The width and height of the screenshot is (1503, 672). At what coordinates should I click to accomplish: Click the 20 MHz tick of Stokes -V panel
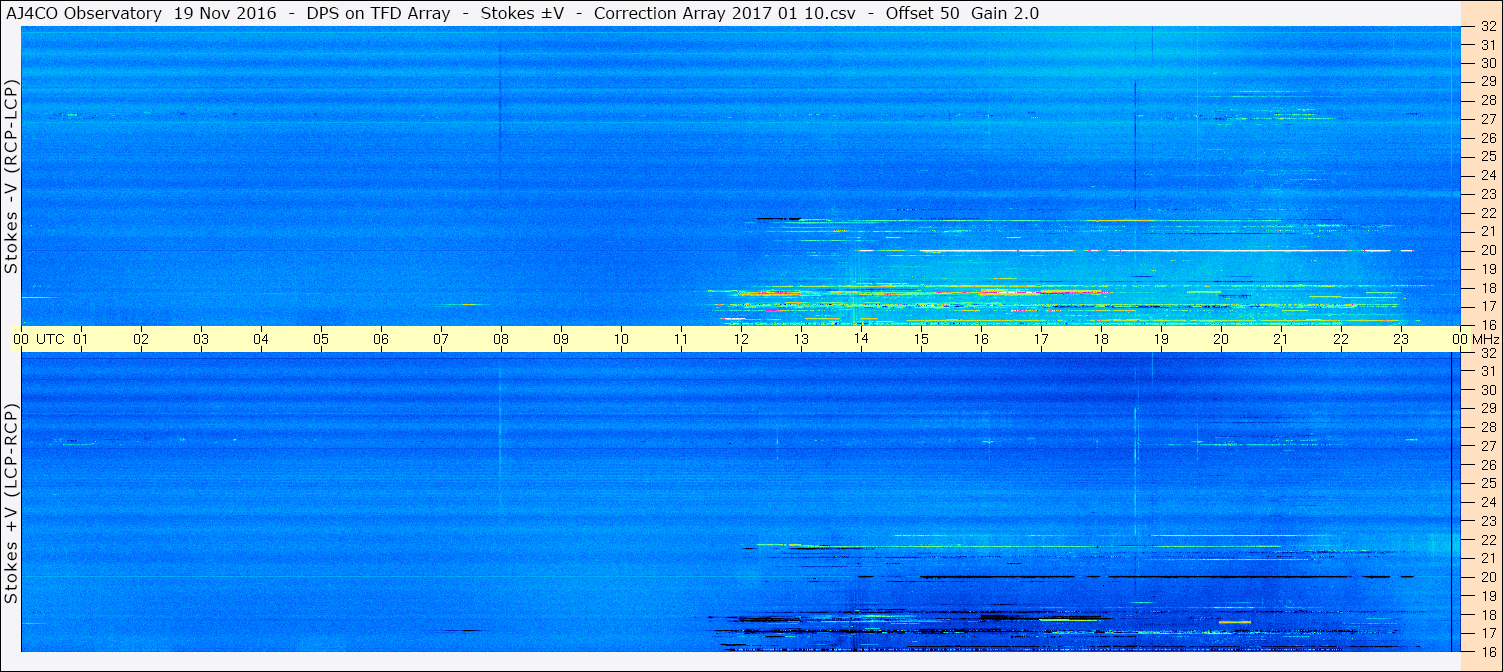coord(1487,250)
